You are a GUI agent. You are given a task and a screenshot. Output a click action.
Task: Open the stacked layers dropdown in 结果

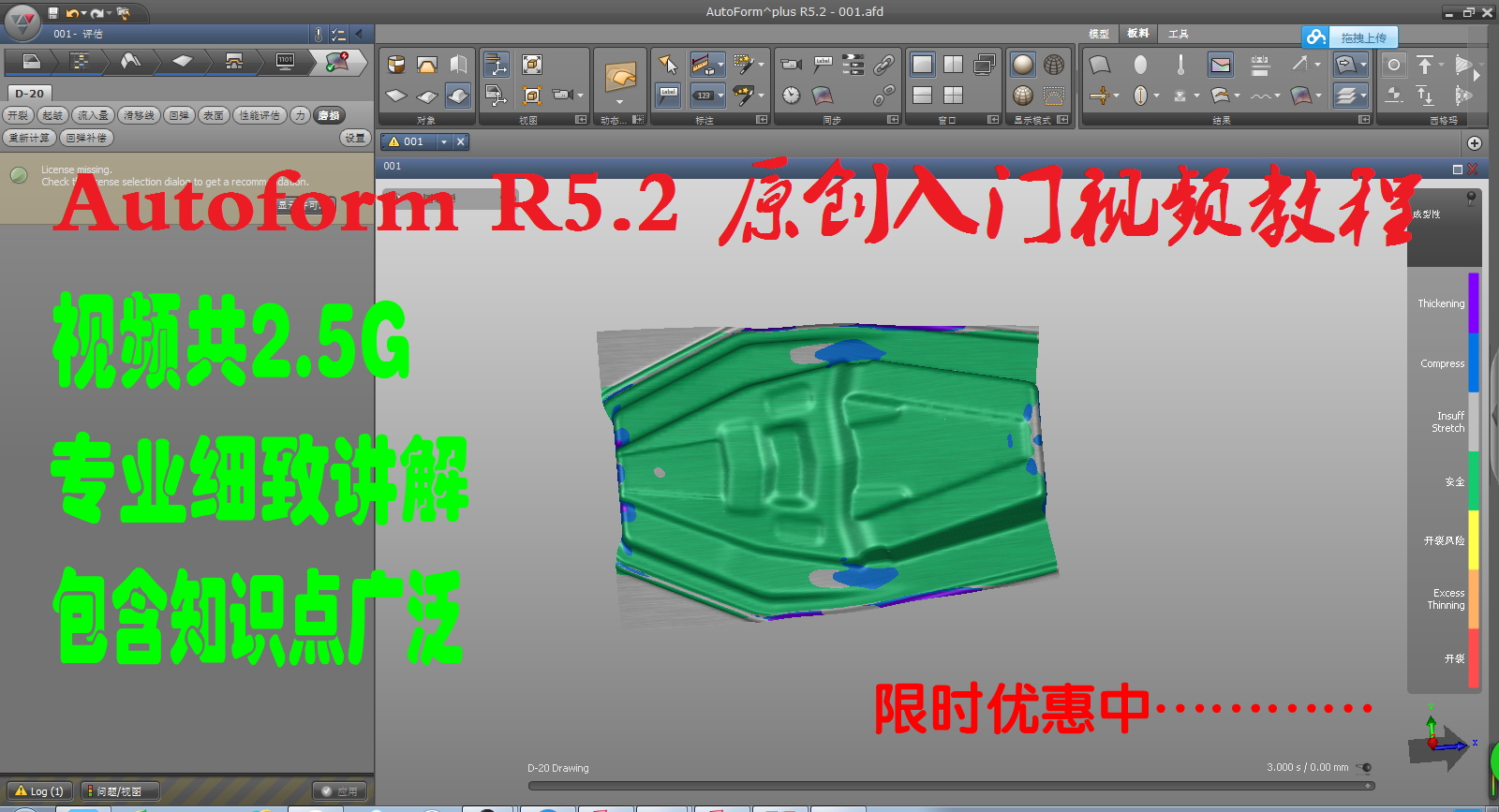[1363, 96]
